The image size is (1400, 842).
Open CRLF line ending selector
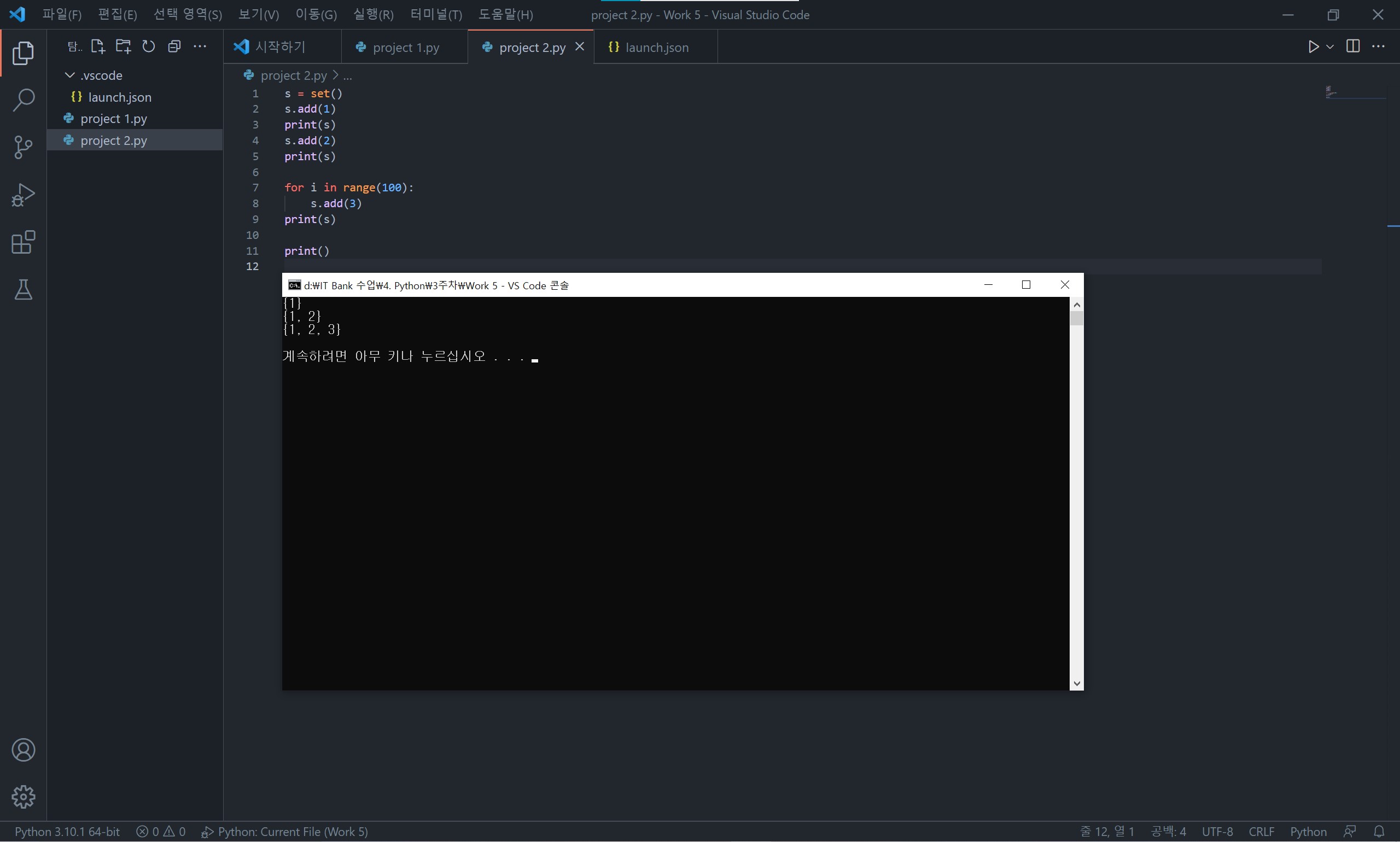coord(1261,831)
